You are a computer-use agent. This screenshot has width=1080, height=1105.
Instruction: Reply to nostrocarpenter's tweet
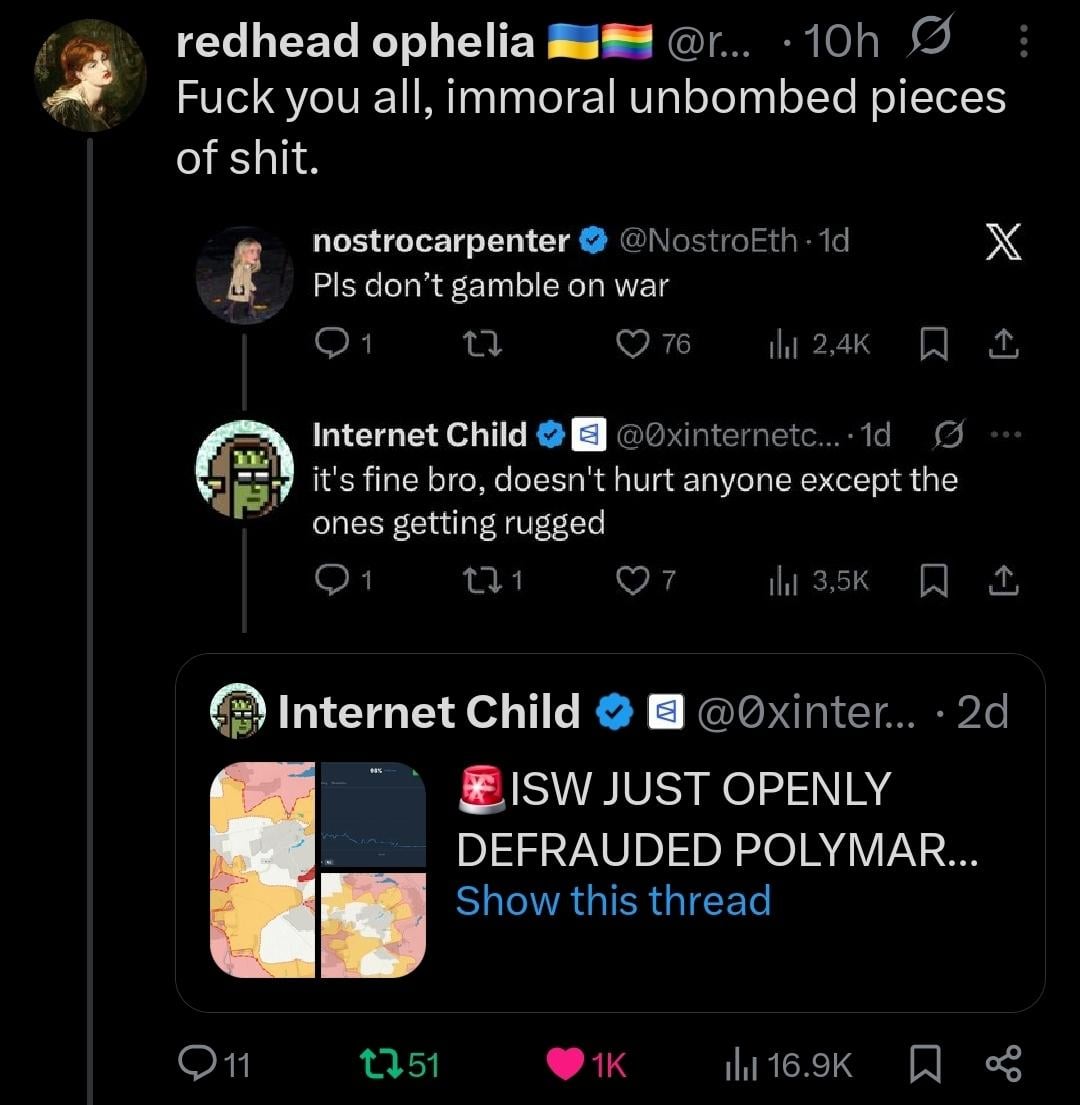click(x=329, y=344)
